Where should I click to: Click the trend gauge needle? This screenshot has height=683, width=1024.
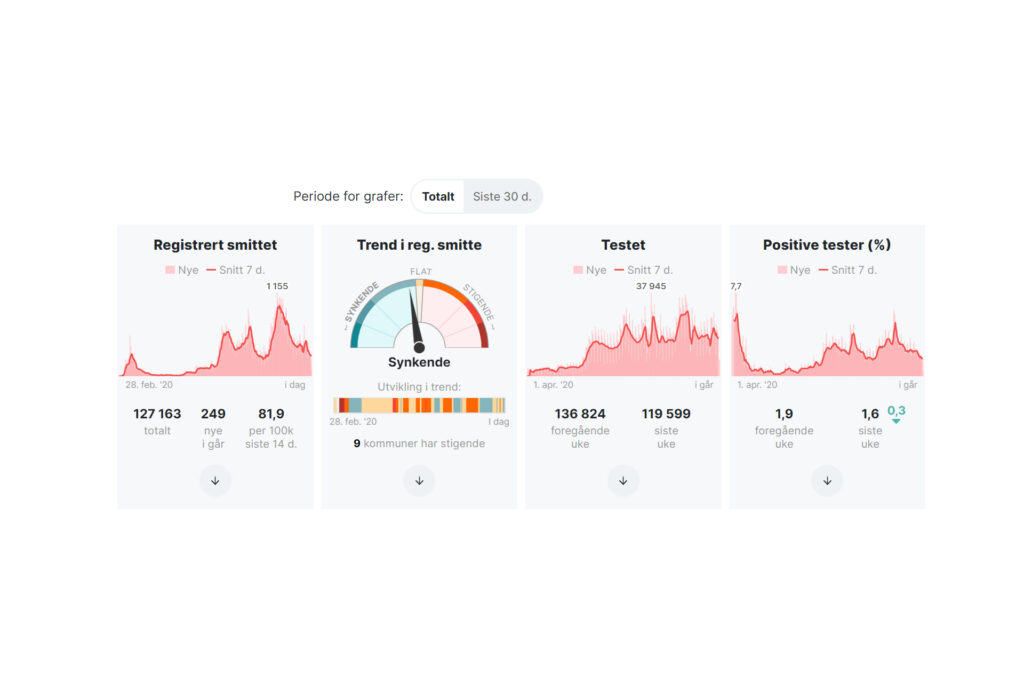pyautogui.click(x=416, y=330)
